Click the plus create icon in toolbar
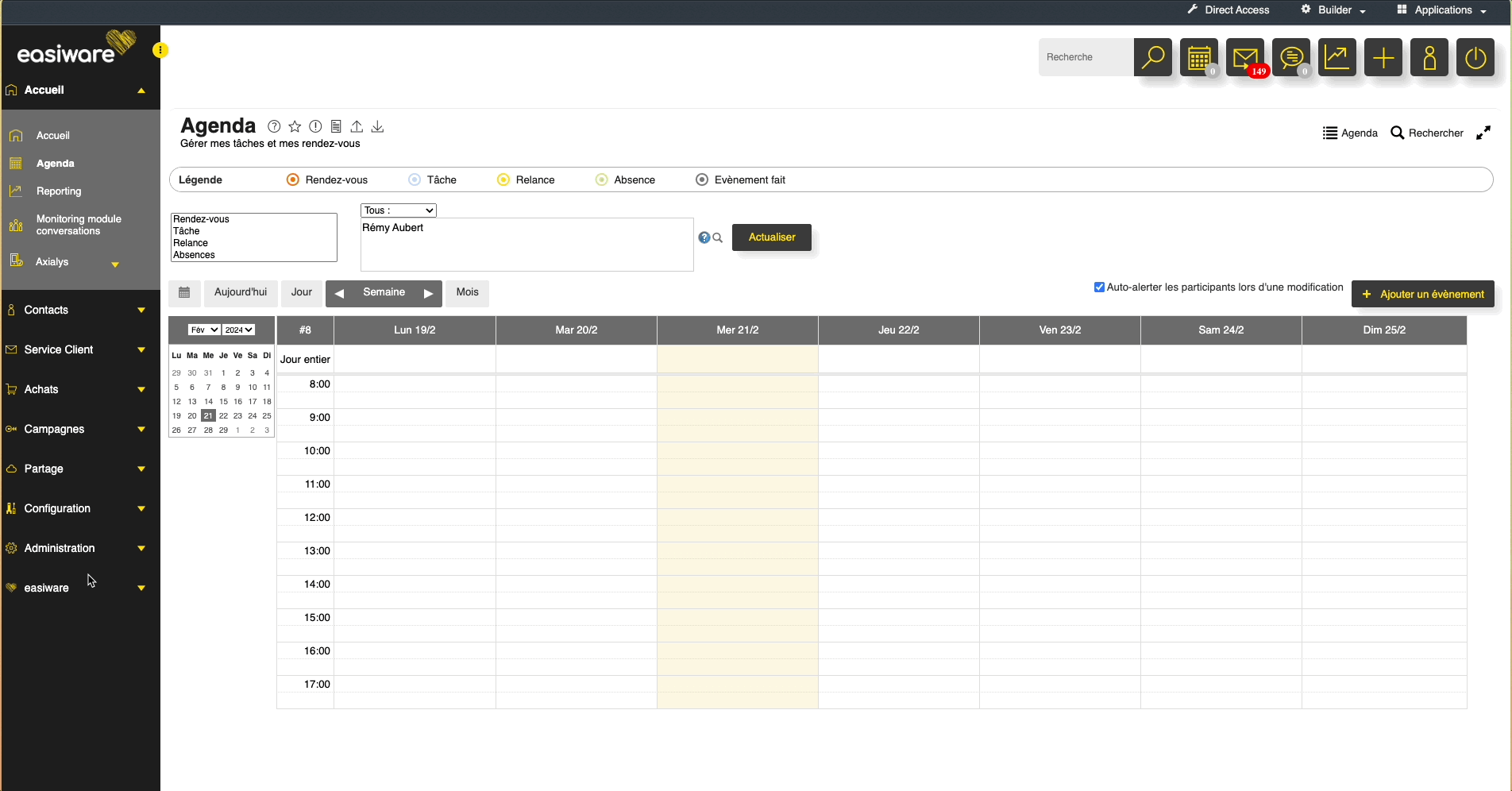This screenshot has height=791, width=1512. point(1383,57)
